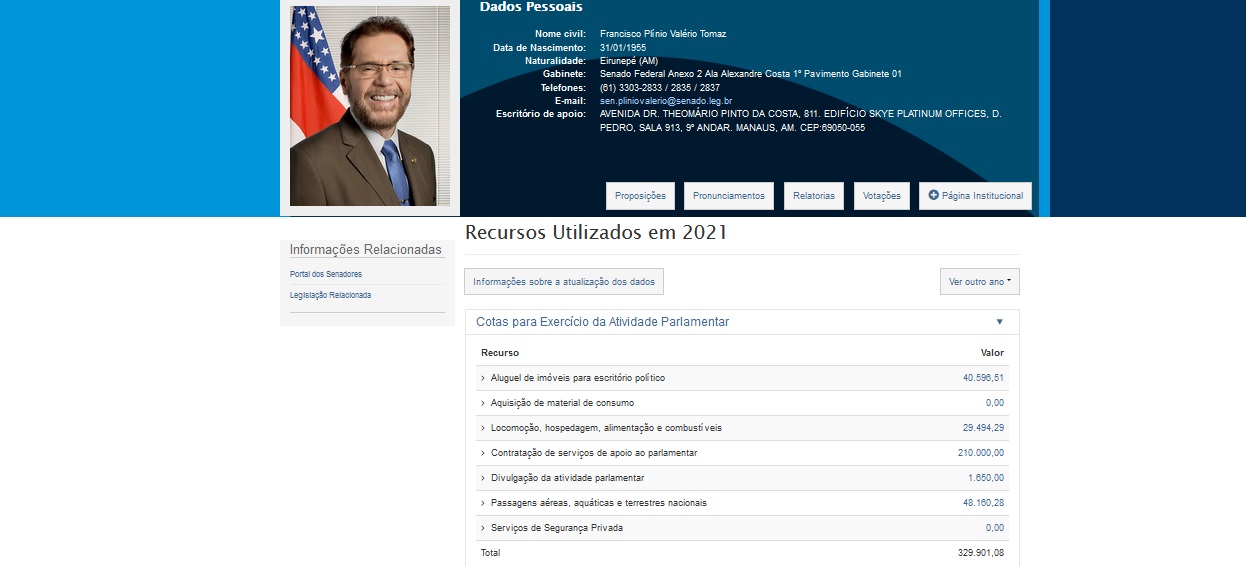Viewport: 1246px width, 566px height.
Task: Open the Legislação Relacionada link
Action: point(330,295)
